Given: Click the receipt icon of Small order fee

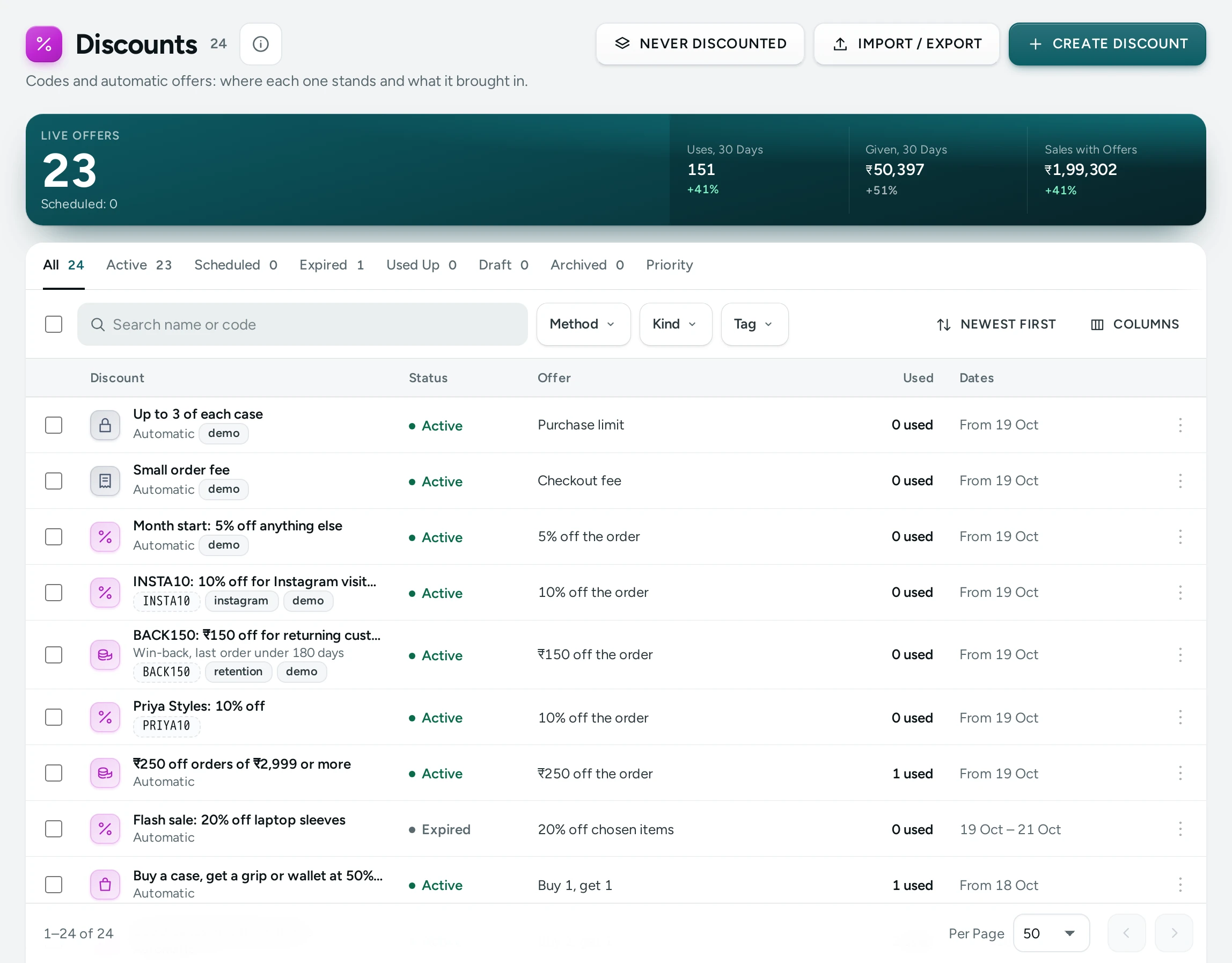Looking at the screenshot, I should point(105,481).
